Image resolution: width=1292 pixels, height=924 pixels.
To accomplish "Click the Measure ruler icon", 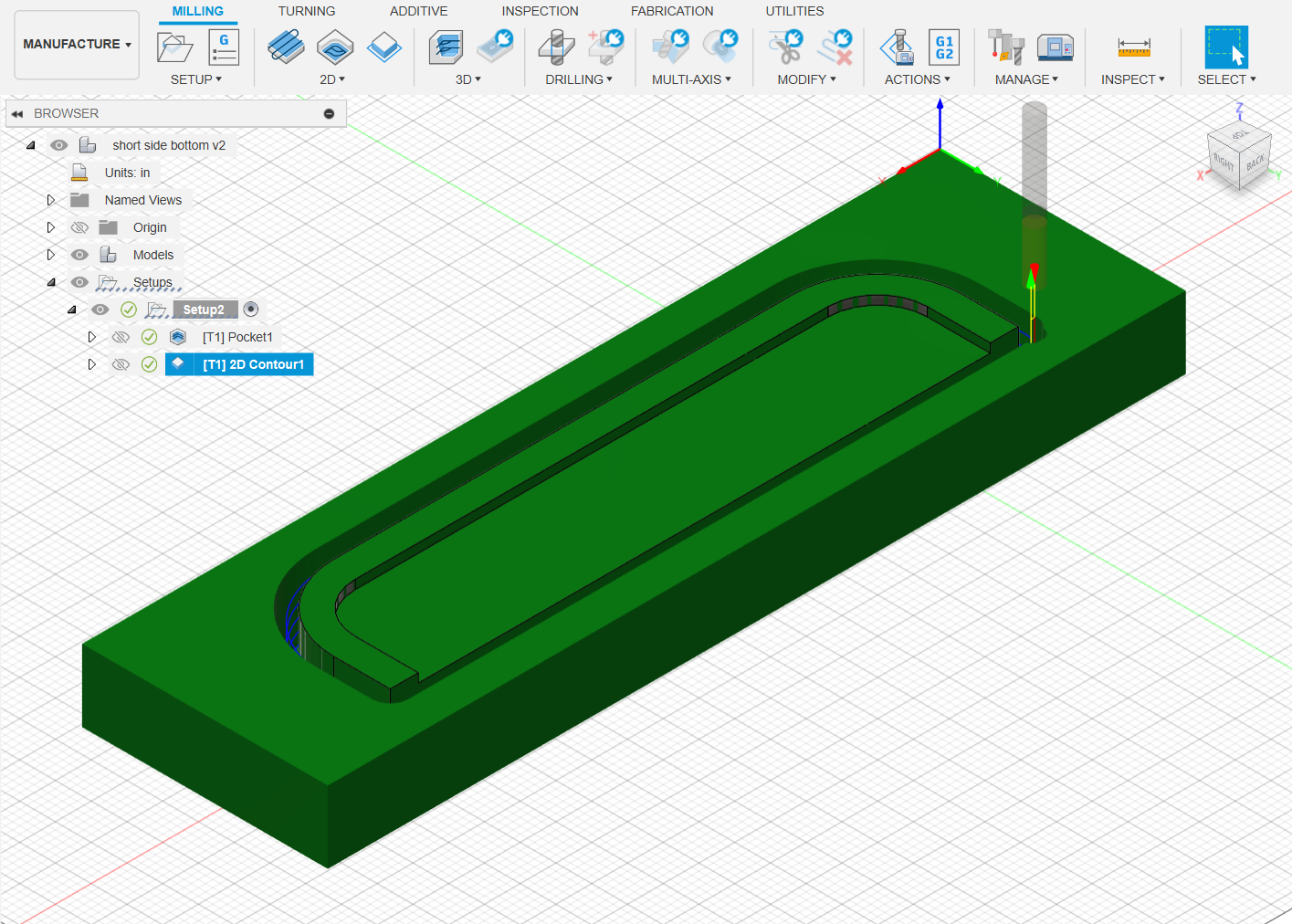I will point(1133,47).
